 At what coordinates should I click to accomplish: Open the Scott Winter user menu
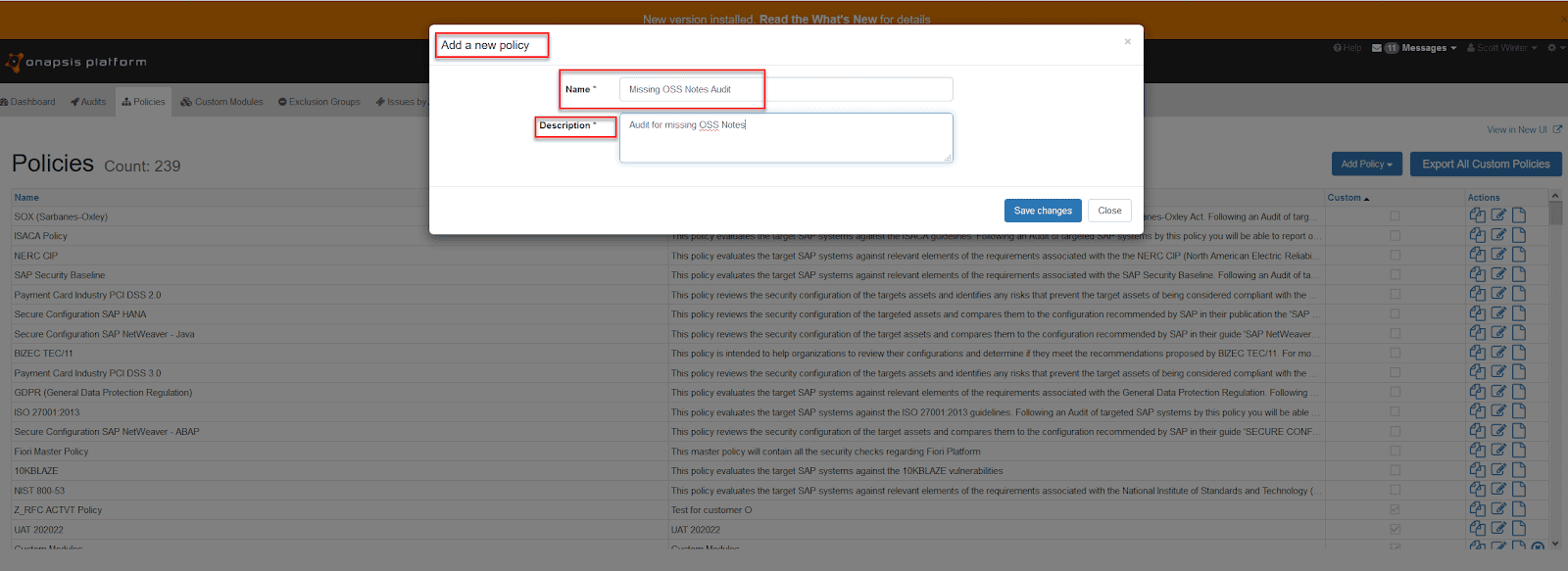(1501, 48)
